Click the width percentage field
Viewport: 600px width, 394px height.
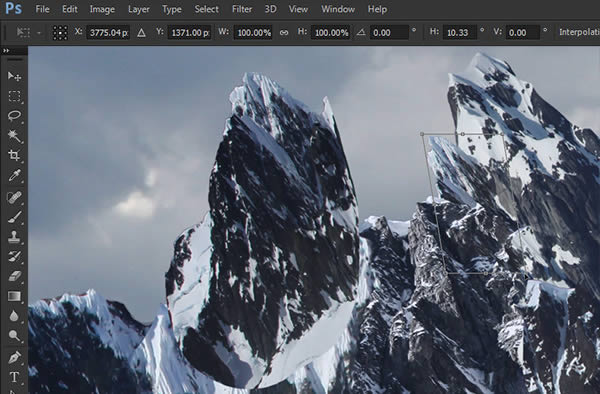[253, 33]
